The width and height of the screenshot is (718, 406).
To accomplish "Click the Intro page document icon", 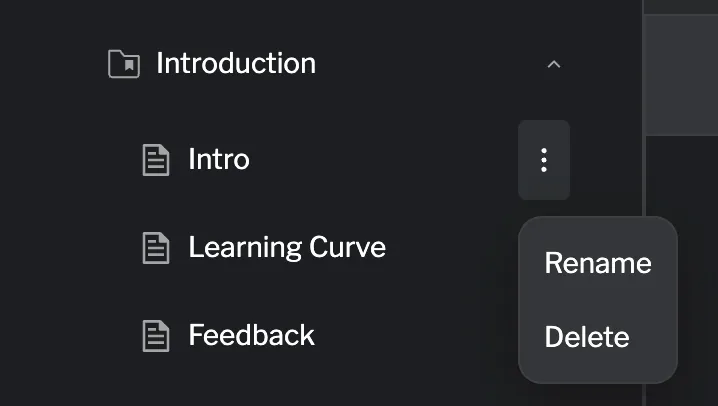I will point(155,160).
